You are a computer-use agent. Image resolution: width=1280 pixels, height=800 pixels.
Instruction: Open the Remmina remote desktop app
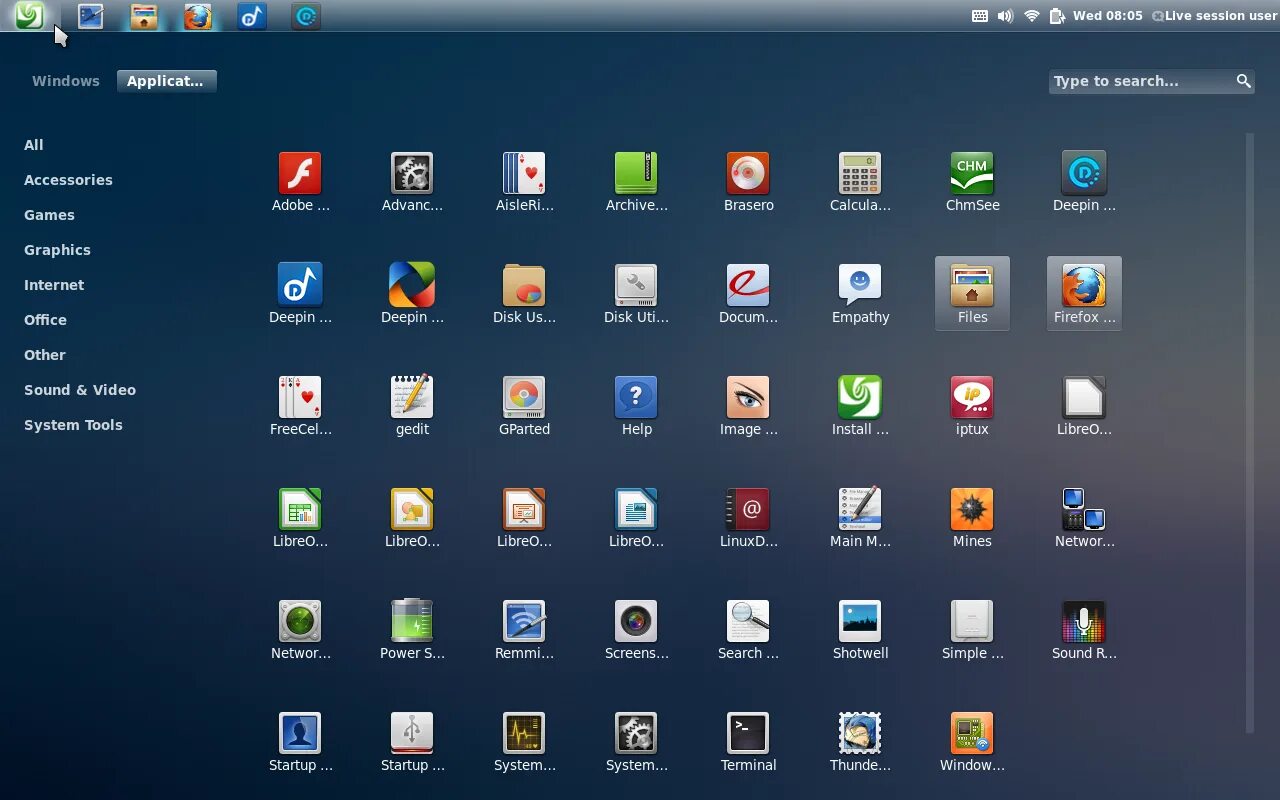tap(524, 622)
